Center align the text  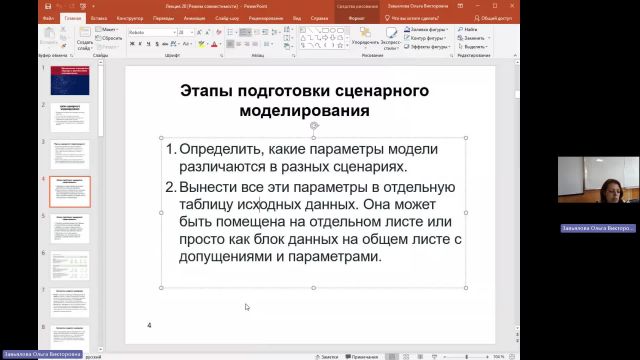[x=238, y=44]
